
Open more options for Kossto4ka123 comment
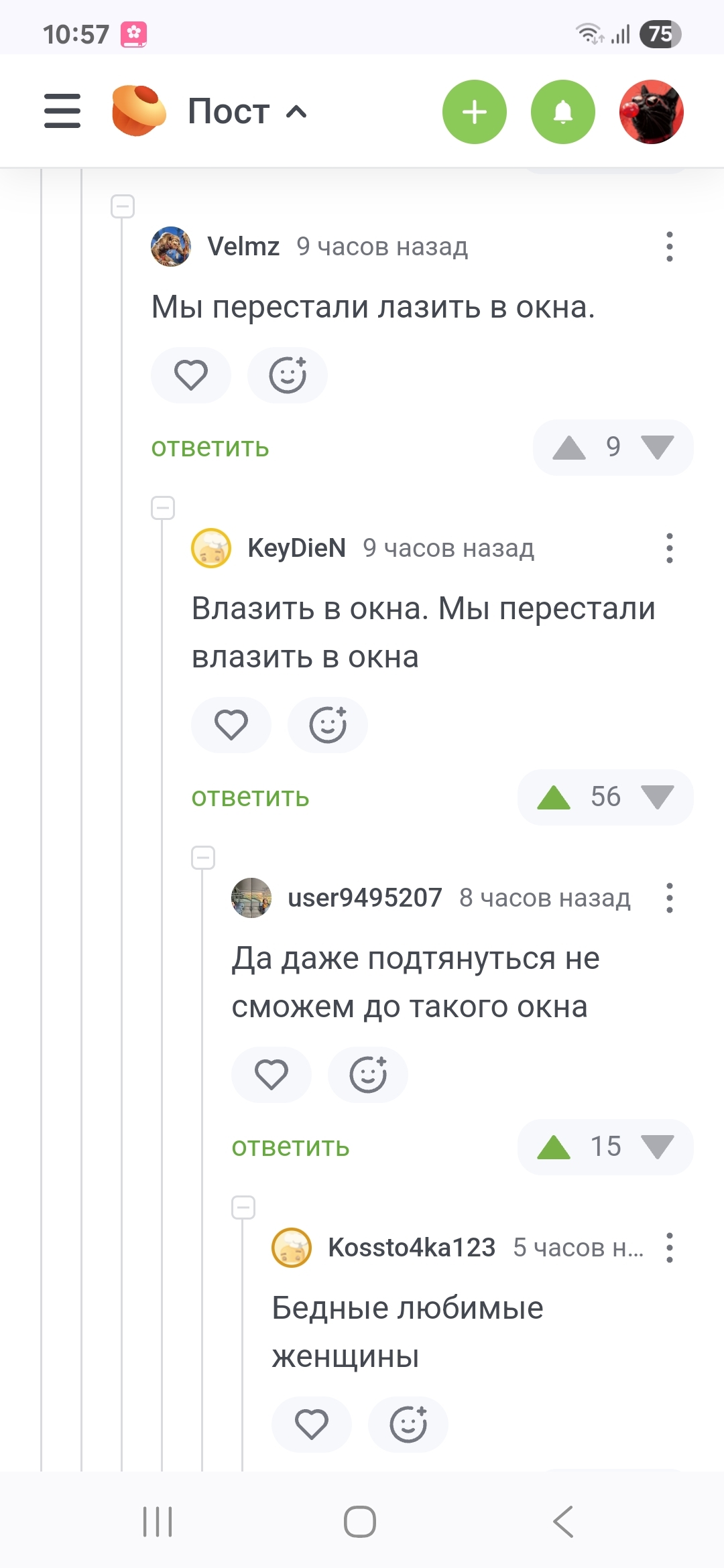click(x=669, y=1248)
